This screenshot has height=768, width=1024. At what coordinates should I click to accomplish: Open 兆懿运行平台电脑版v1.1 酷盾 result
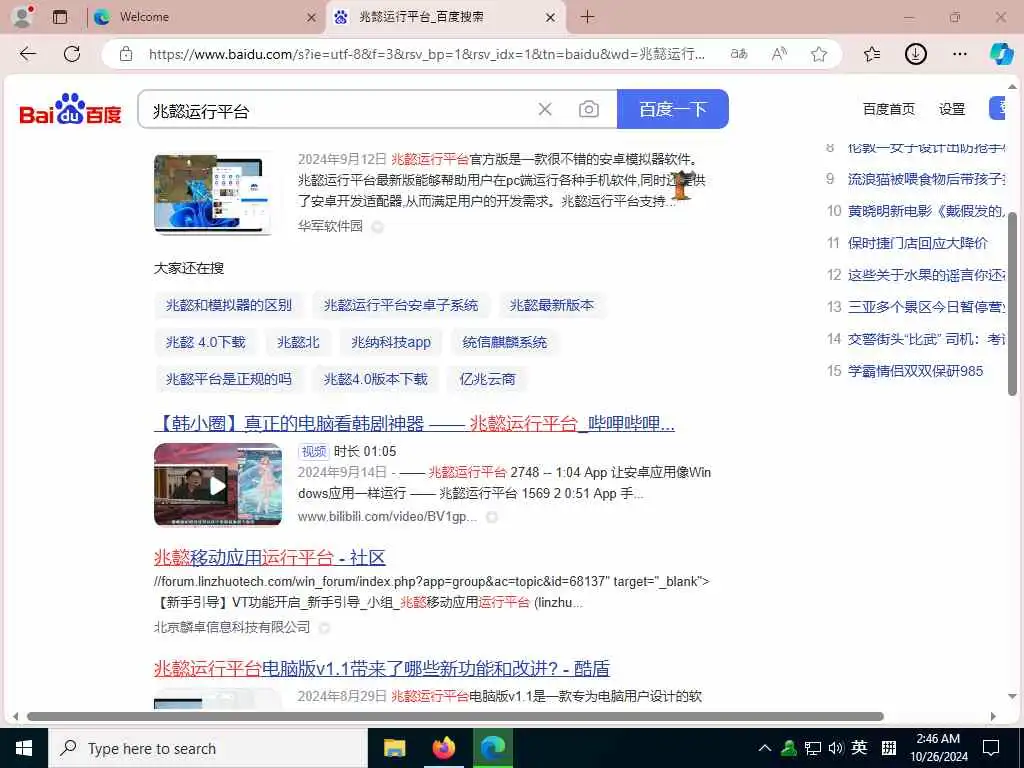pyautogui.click(x=382, y=668)
